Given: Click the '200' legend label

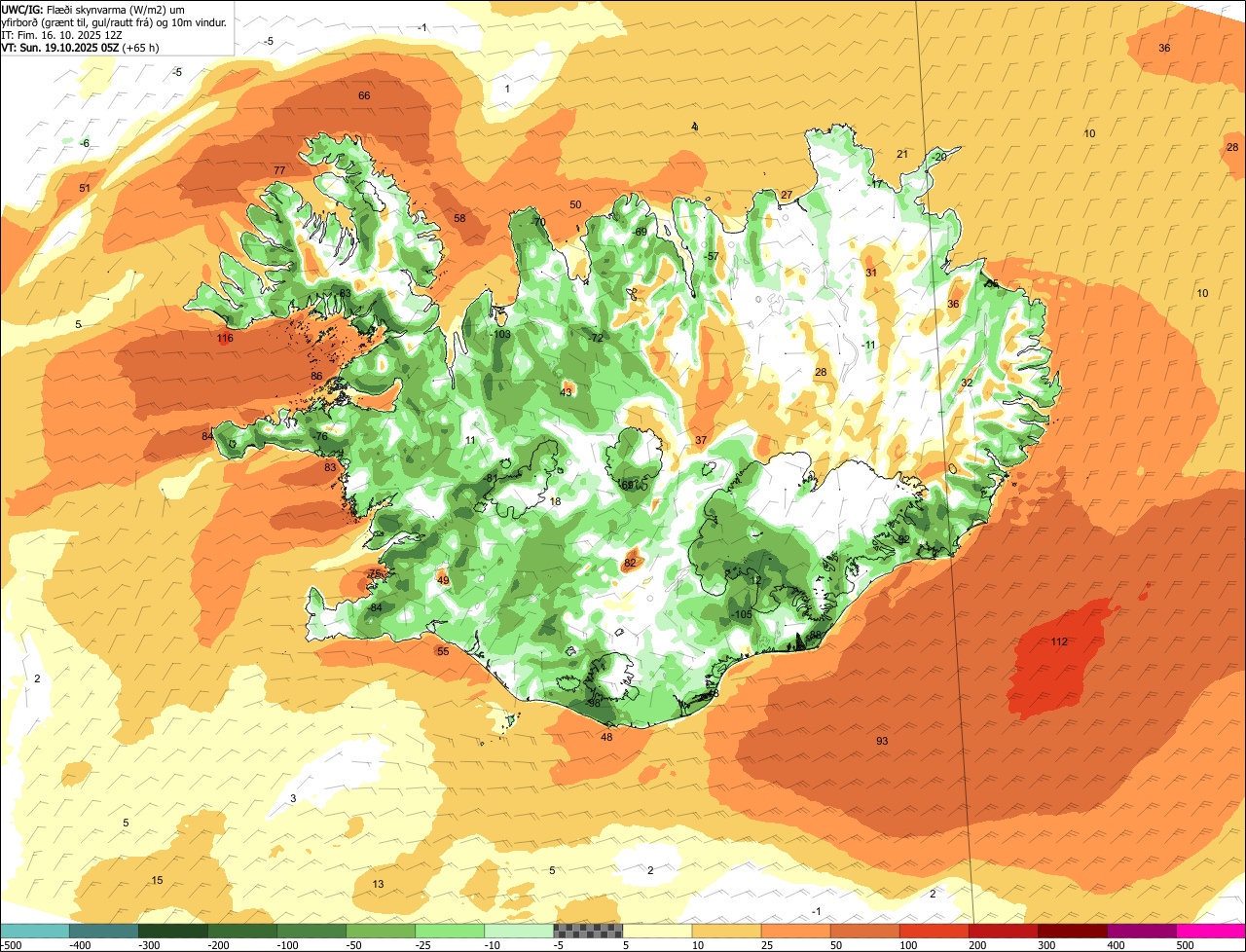Looking at the screenshot, I should (976, 945).
